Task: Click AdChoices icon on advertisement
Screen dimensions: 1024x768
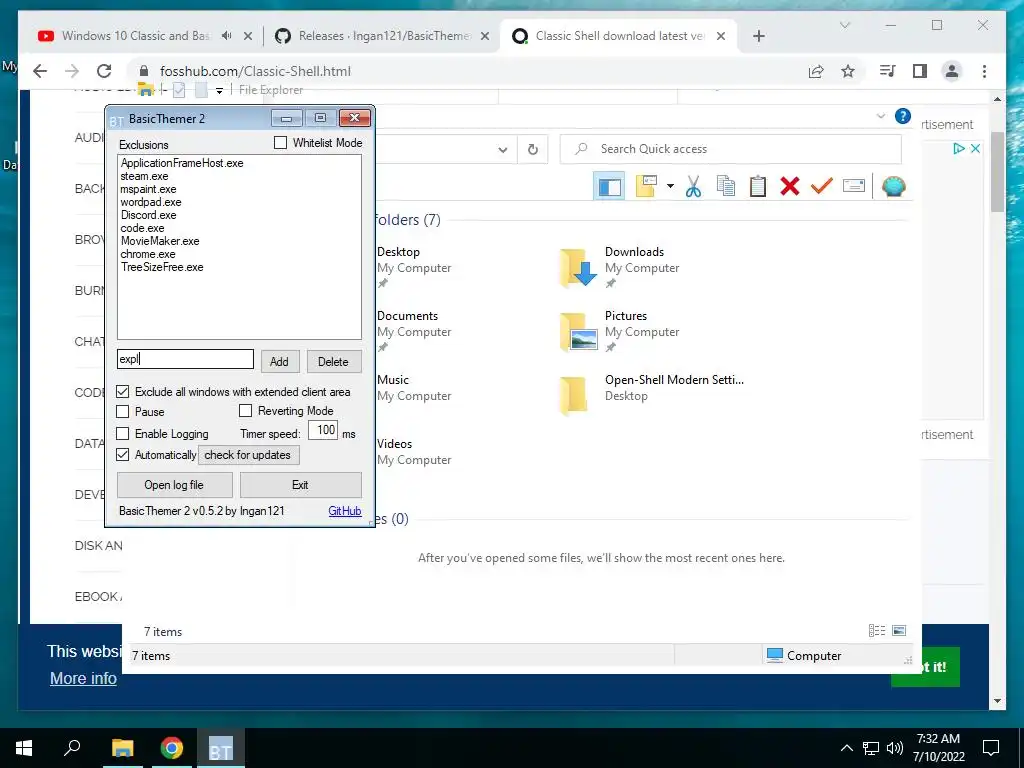Action: [959, 148]
